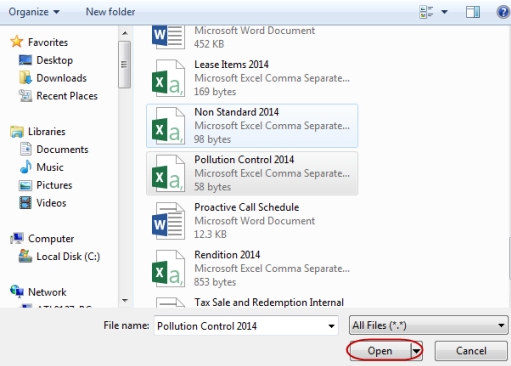Open the Downloads folder

pyautogui.click(x=61, y=78)
